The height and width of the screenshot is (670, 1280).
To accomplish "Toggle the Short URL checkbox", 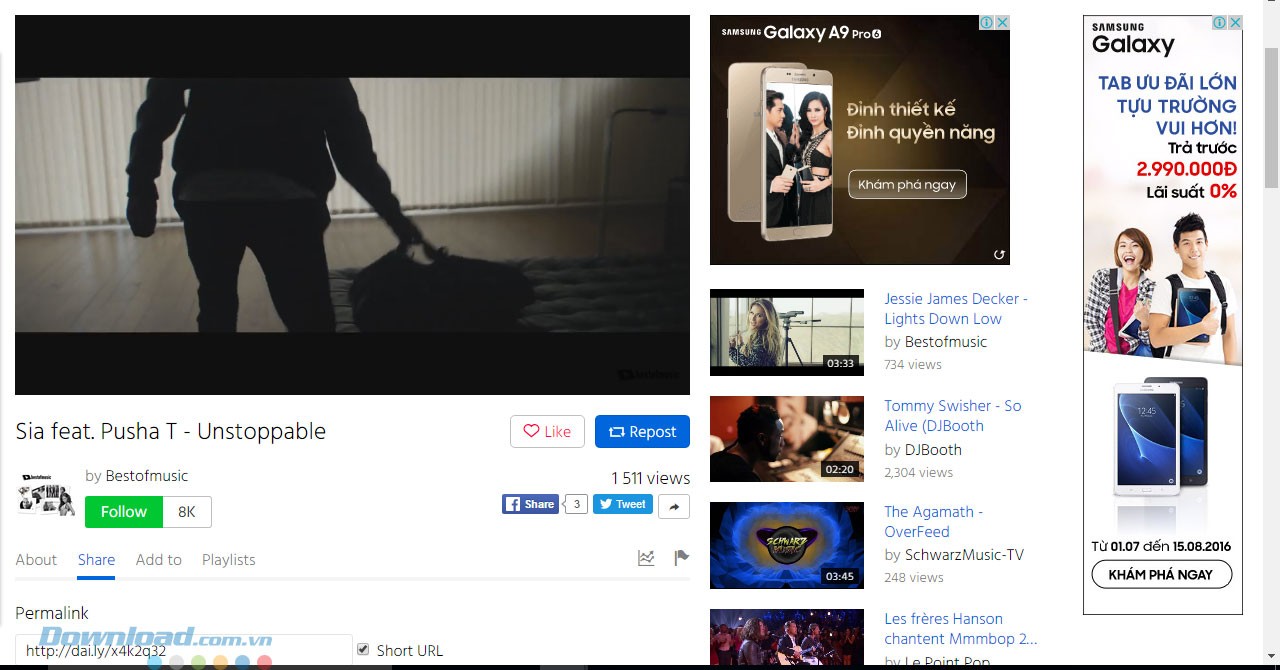I will pos(363,649).
